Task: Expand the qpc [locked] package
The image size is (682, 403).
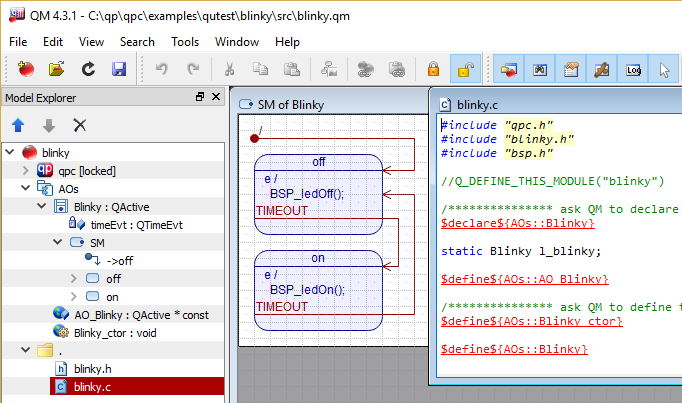Action: coord(26,170)
